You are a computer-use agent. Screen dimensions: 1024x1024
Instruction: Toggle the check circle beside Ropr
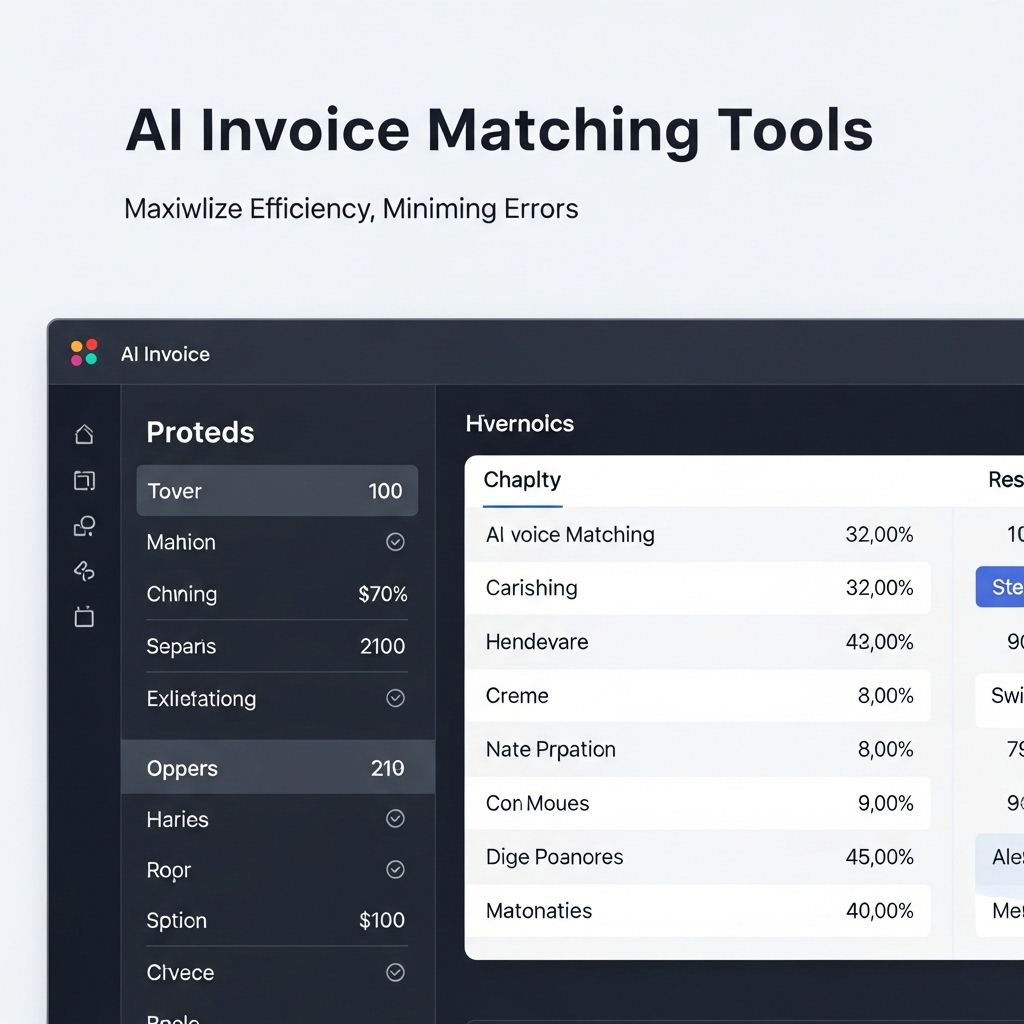point(395,870)
